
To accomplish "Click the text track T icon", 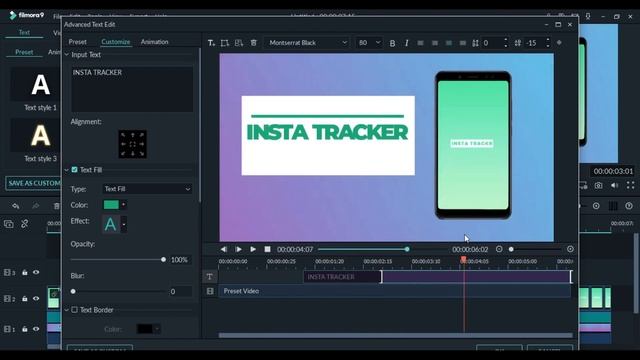I will (210, 277).
